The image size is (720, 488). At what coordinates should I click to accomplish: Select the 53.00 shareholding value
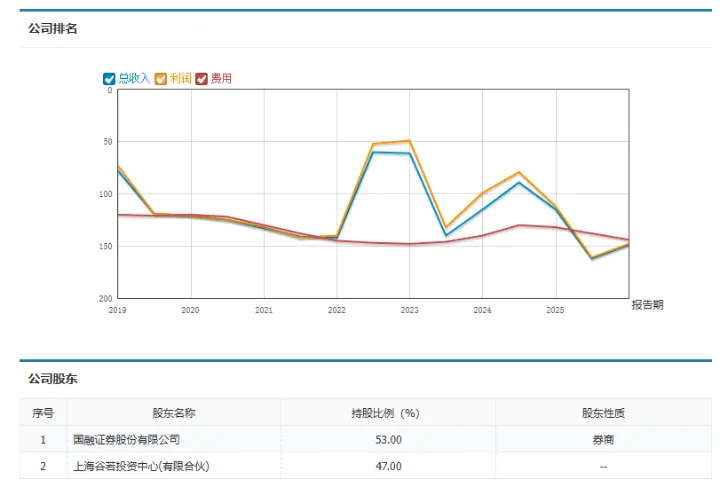(388, 439)
